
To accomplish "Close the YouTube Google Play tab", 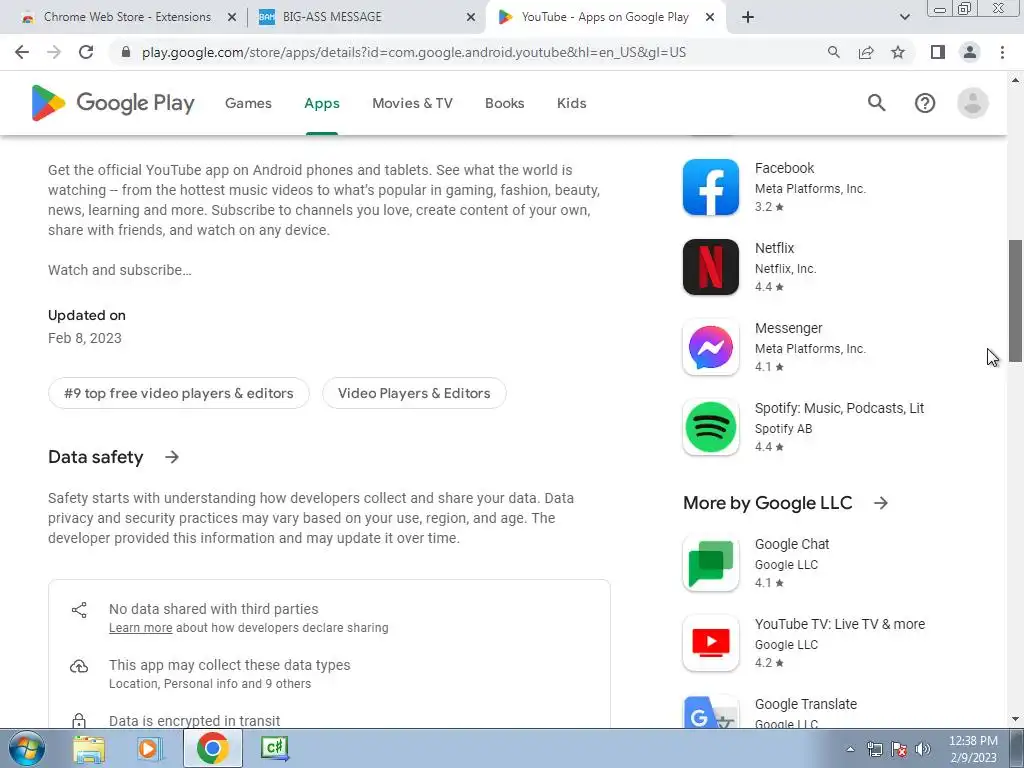I will 710,17.
